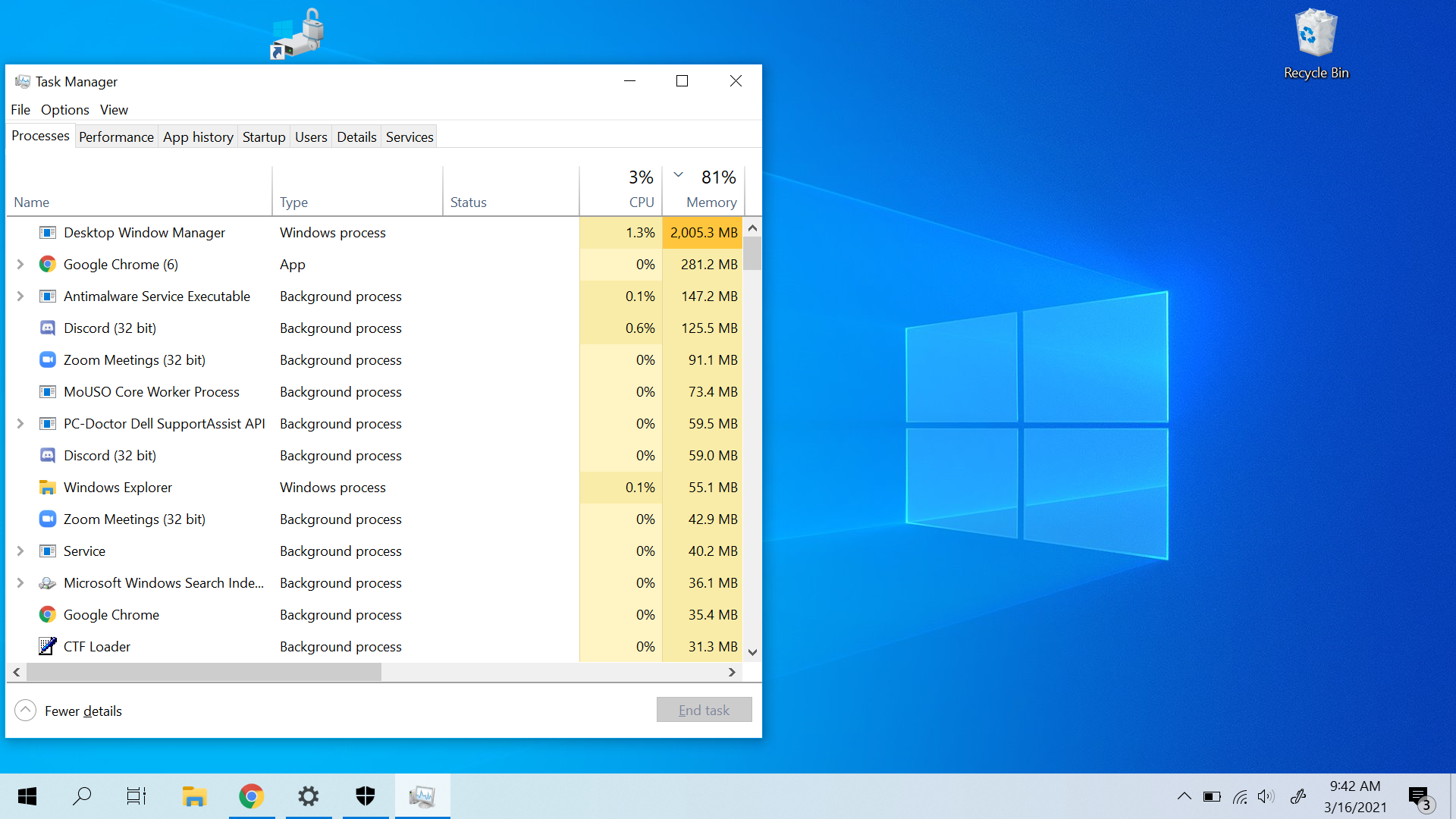Image resolution: width=1456 pixels, height=819 pixels.
Task: Switch to the App history tab
Action: pos(198,137)
